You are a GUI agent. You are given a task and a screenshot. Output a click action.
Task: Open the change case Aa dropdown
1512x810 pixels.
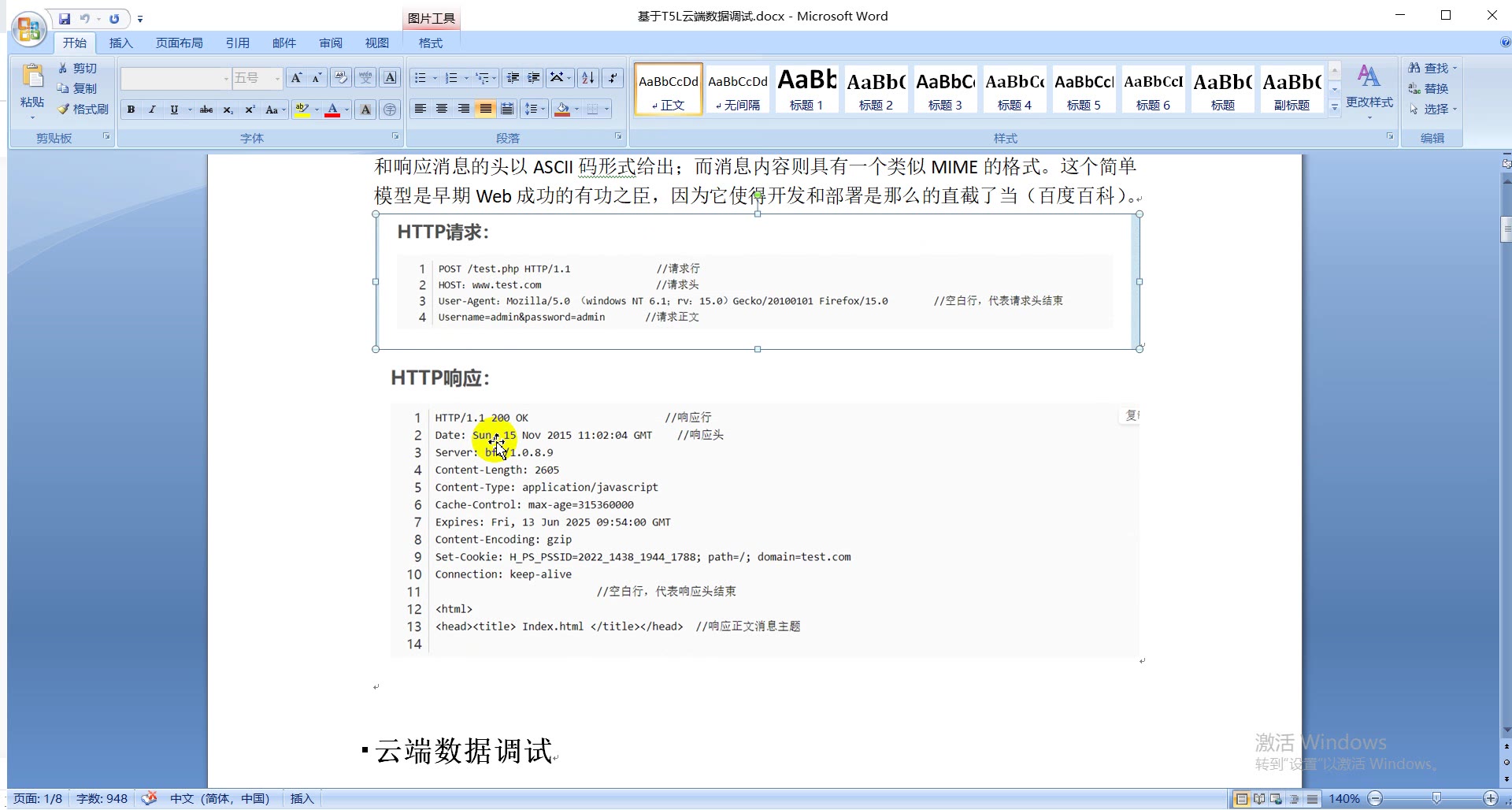pos(275,110)
